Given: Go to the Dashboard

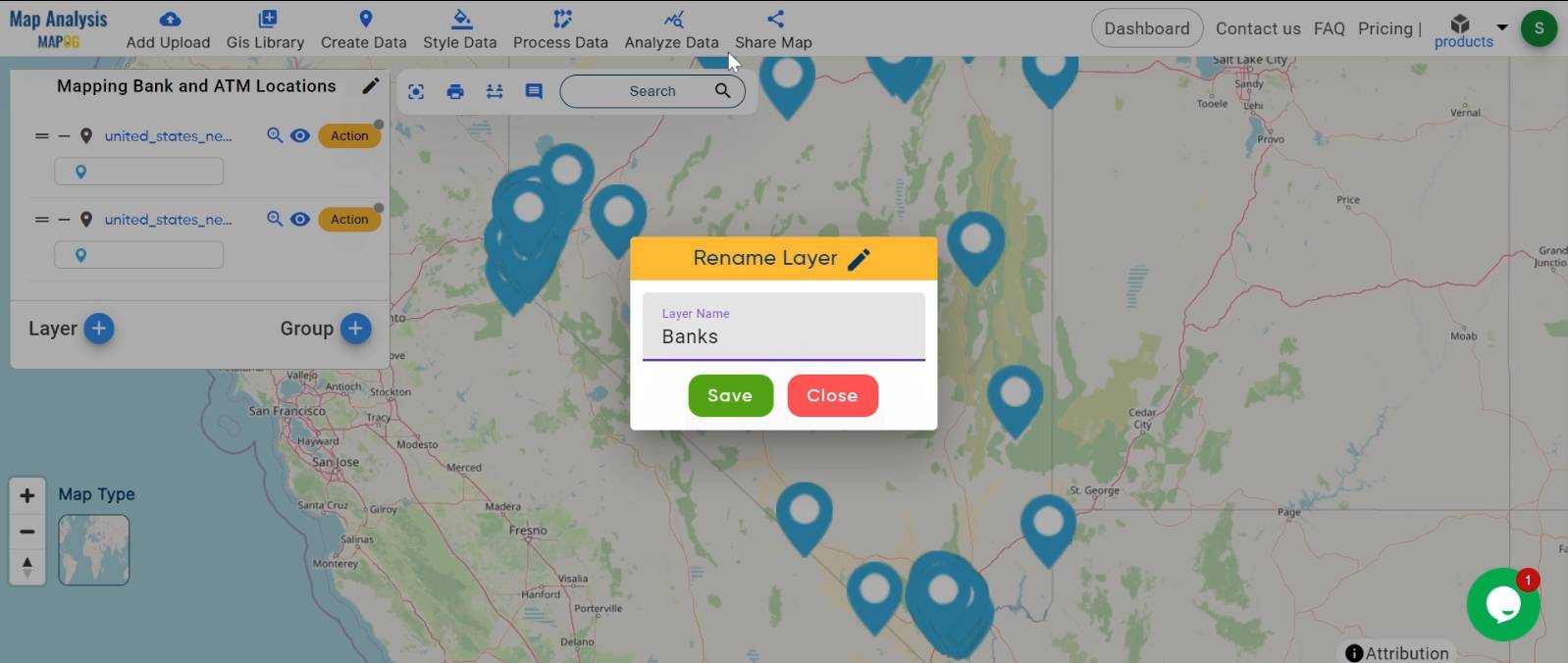Looking at the screenshot, I should click(x=1146, y=28).
